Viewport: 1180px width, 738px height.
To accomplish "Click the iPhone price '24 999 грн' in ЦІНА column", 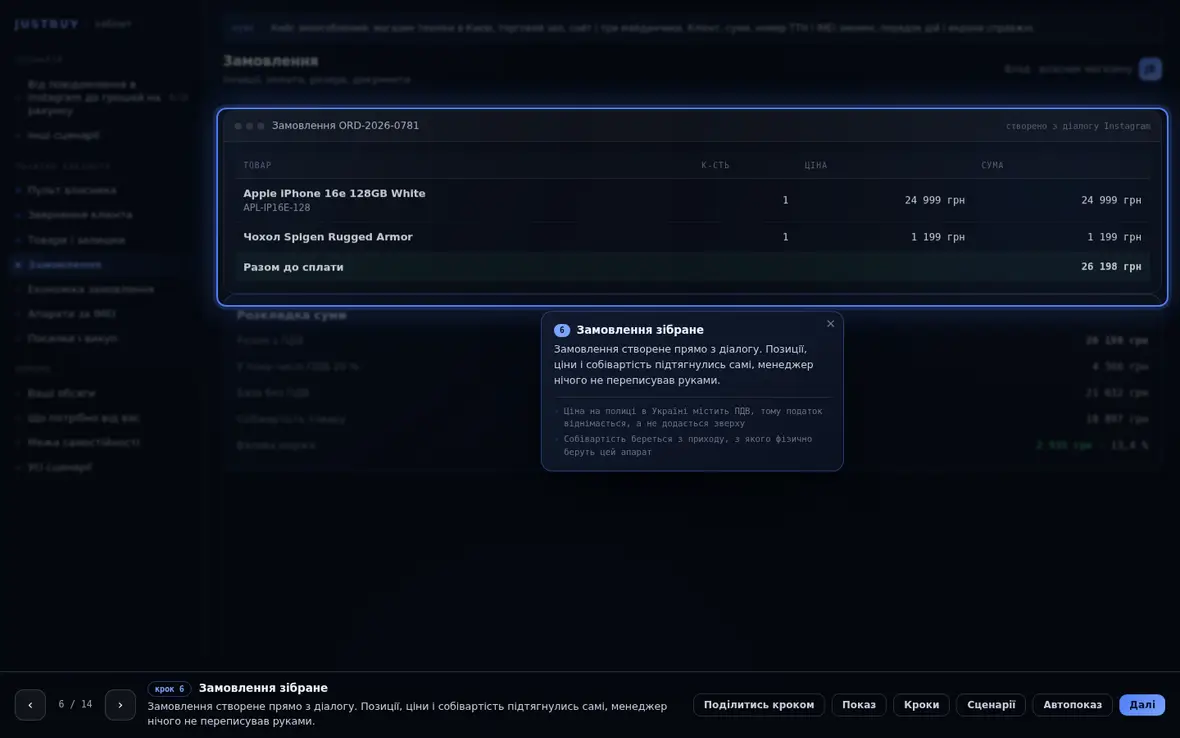I will click(934, 200).
